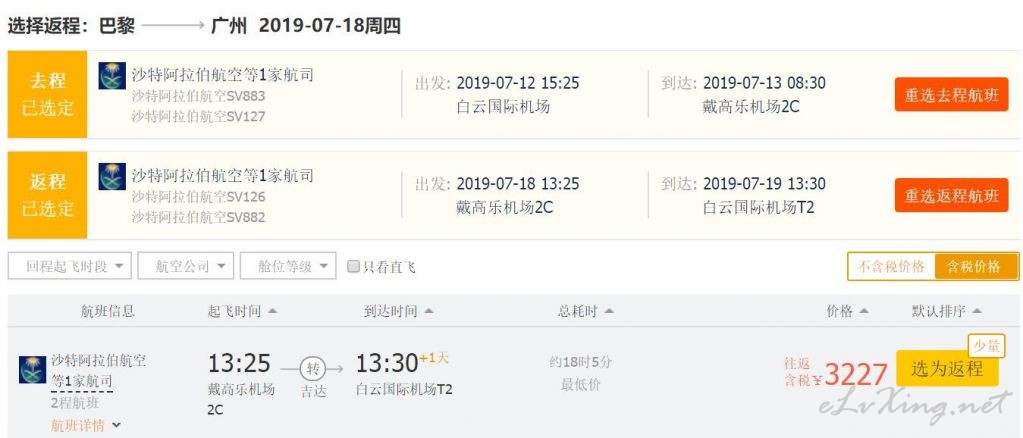Image resolution: width=1023 pixels, height=438 pixels.
Task: Click 重选返程航班 button
Action: 951,195
